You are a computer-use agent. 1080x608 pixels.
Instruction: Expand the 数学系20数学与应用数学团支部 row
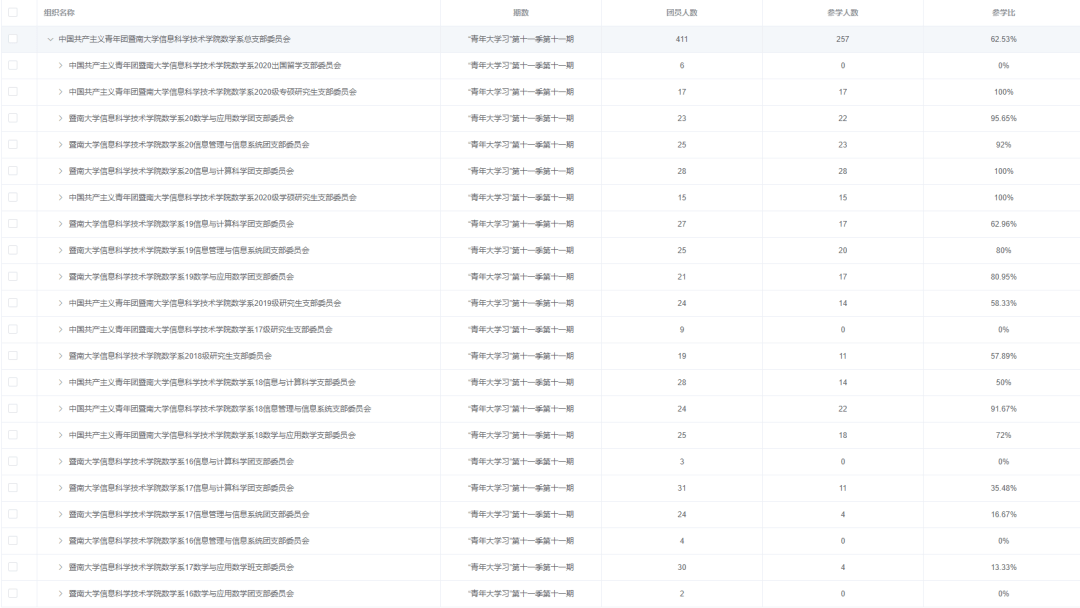pyautogui.click(x=61, y=118)
